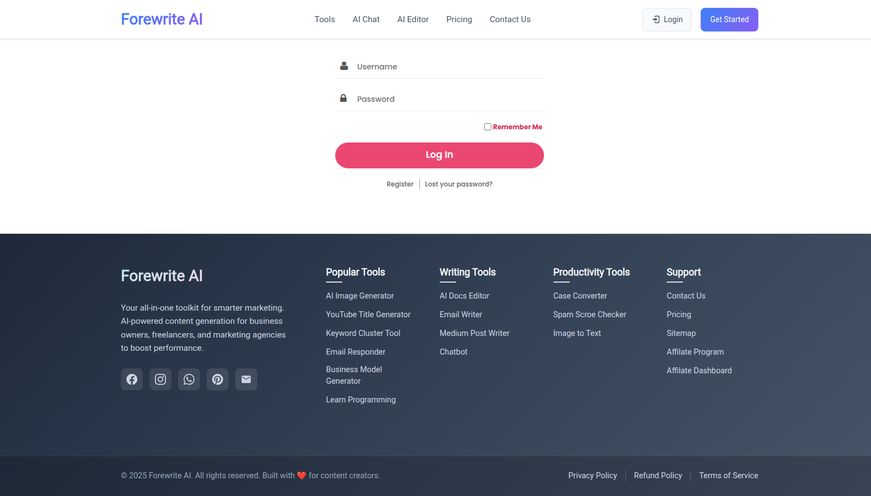Submit the form with Log In button
Image resolution: width=871 pixels, height=496 pixels.
click(439, 155)
